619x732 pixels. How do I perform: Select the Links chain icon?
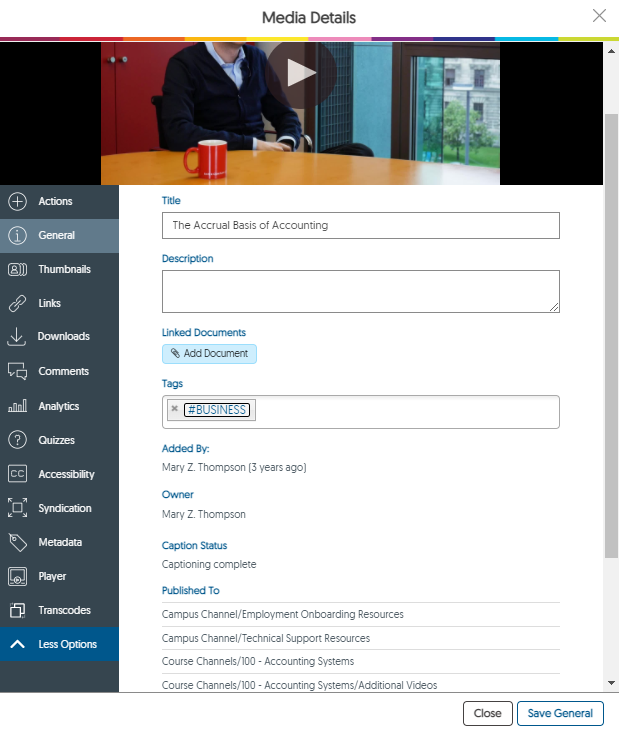point(17,303)
